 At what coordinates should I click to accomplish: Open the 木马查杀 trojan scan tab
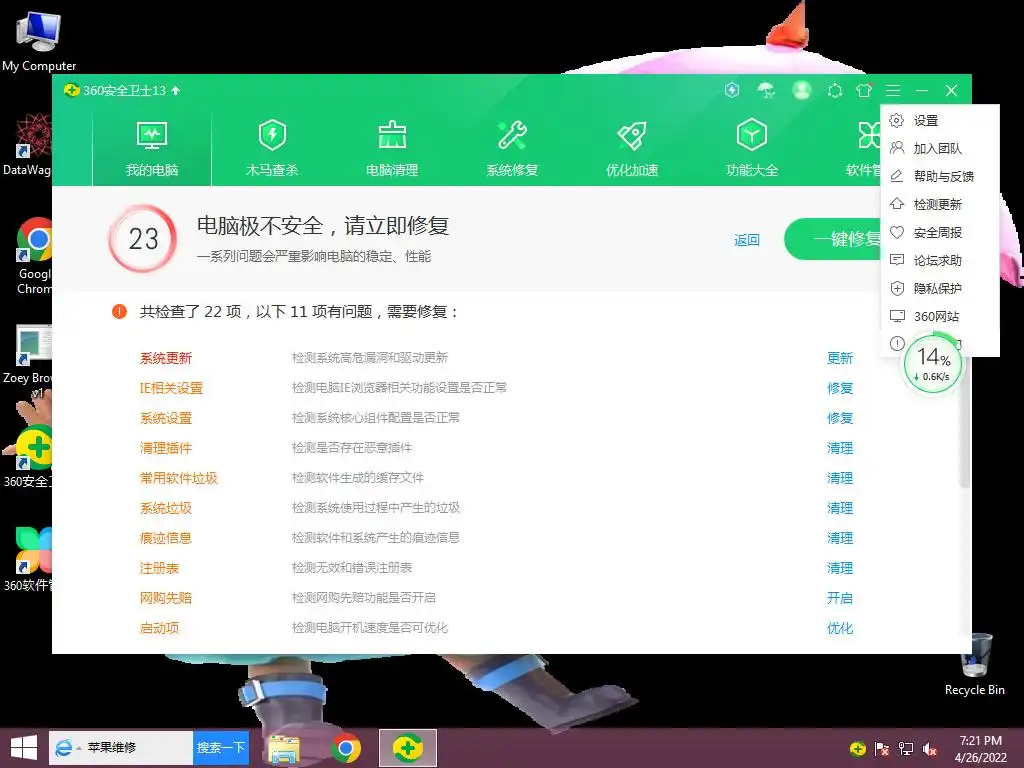[x=272, y=149]
